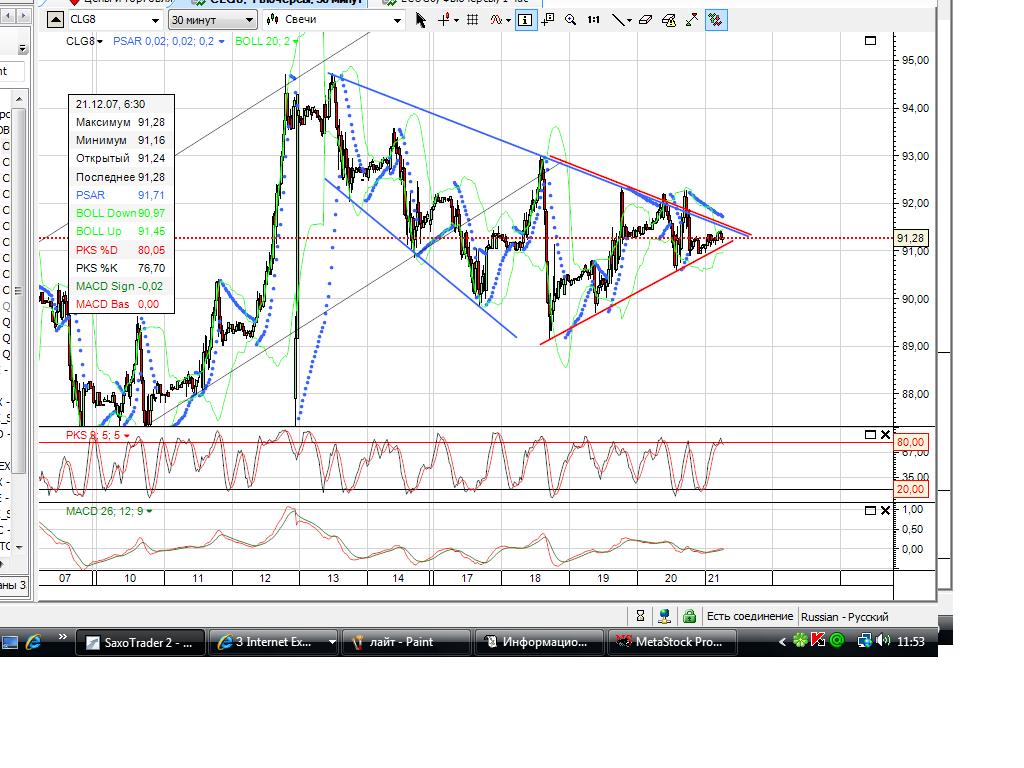Open the PKS 8; 5; 5 indicator menu
1024x768 pixels.
point(97,435)
